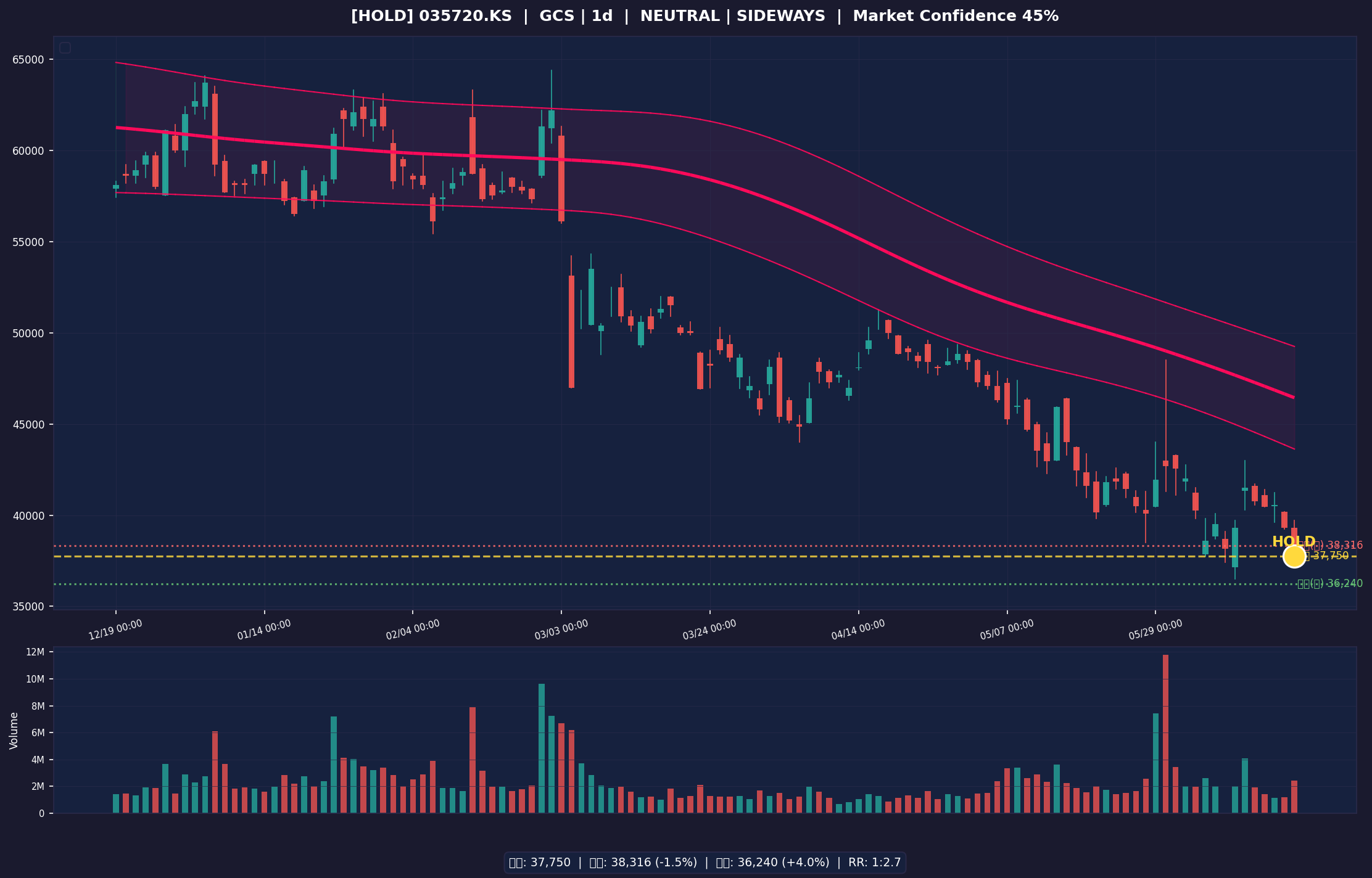Click the large red gap-down candle after 03/03
The height and width of the screenshot is (878, 1372).
tap(571, 332)
